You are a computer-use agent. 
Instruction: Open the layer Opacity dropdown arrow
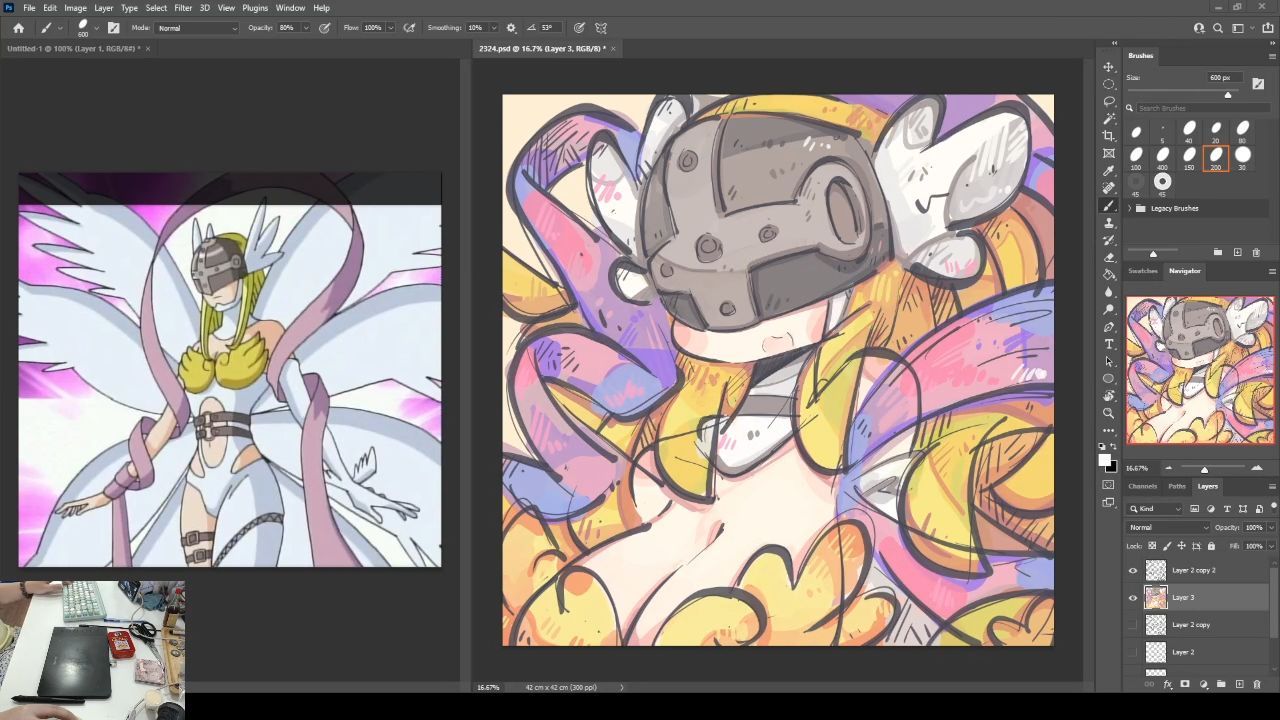(x=1271, y=527)
